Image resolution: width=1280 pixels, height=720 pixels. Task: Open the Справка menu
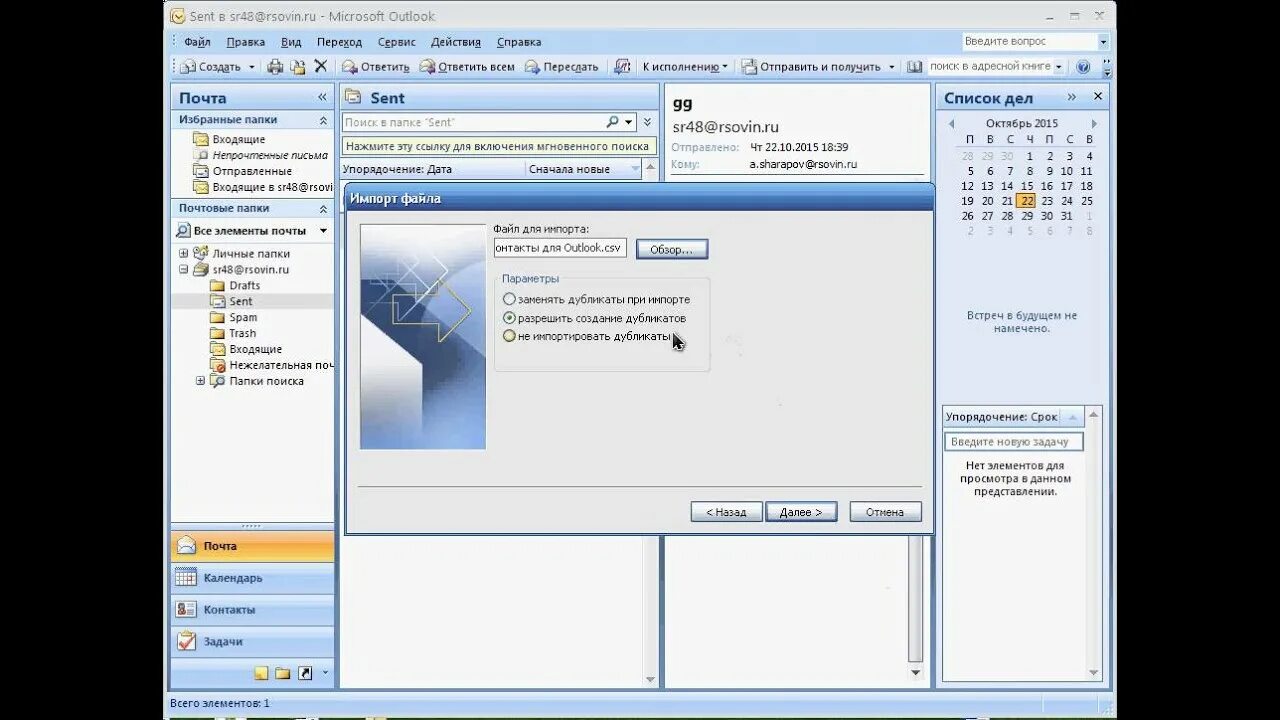[x=519, y=42]
